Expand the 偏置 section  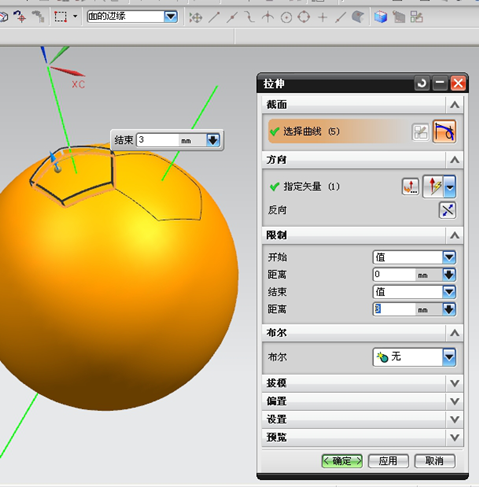coord(363,401)
